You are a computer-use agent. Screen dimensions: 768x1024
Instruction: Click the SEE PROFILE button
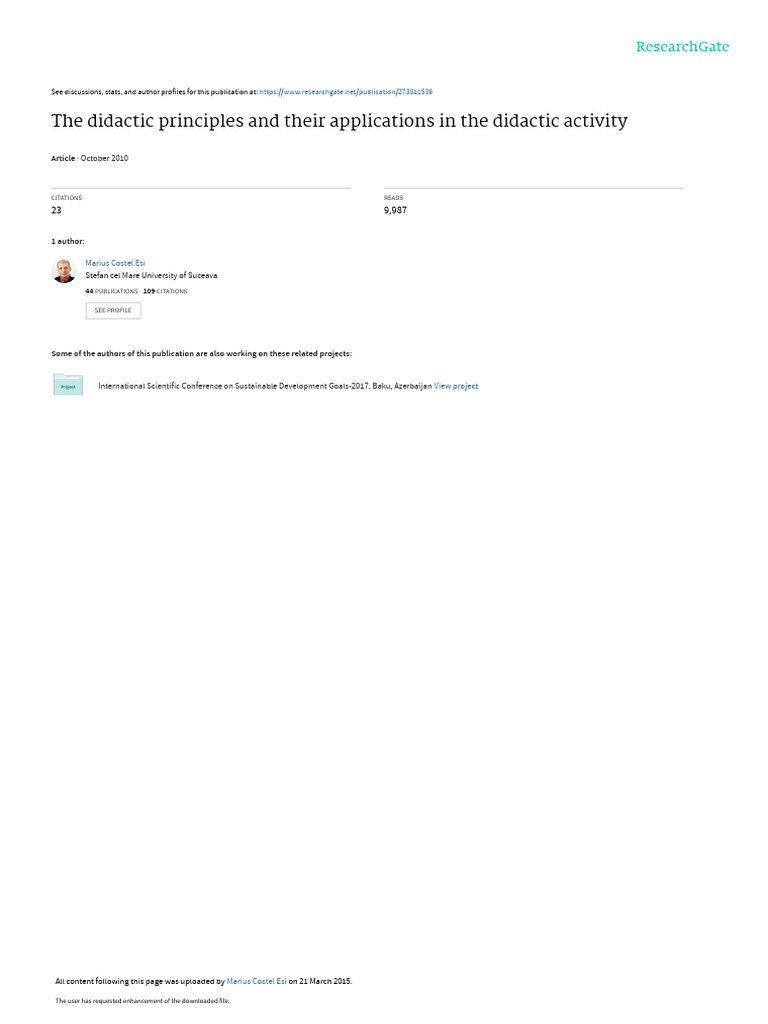point(113,310)
